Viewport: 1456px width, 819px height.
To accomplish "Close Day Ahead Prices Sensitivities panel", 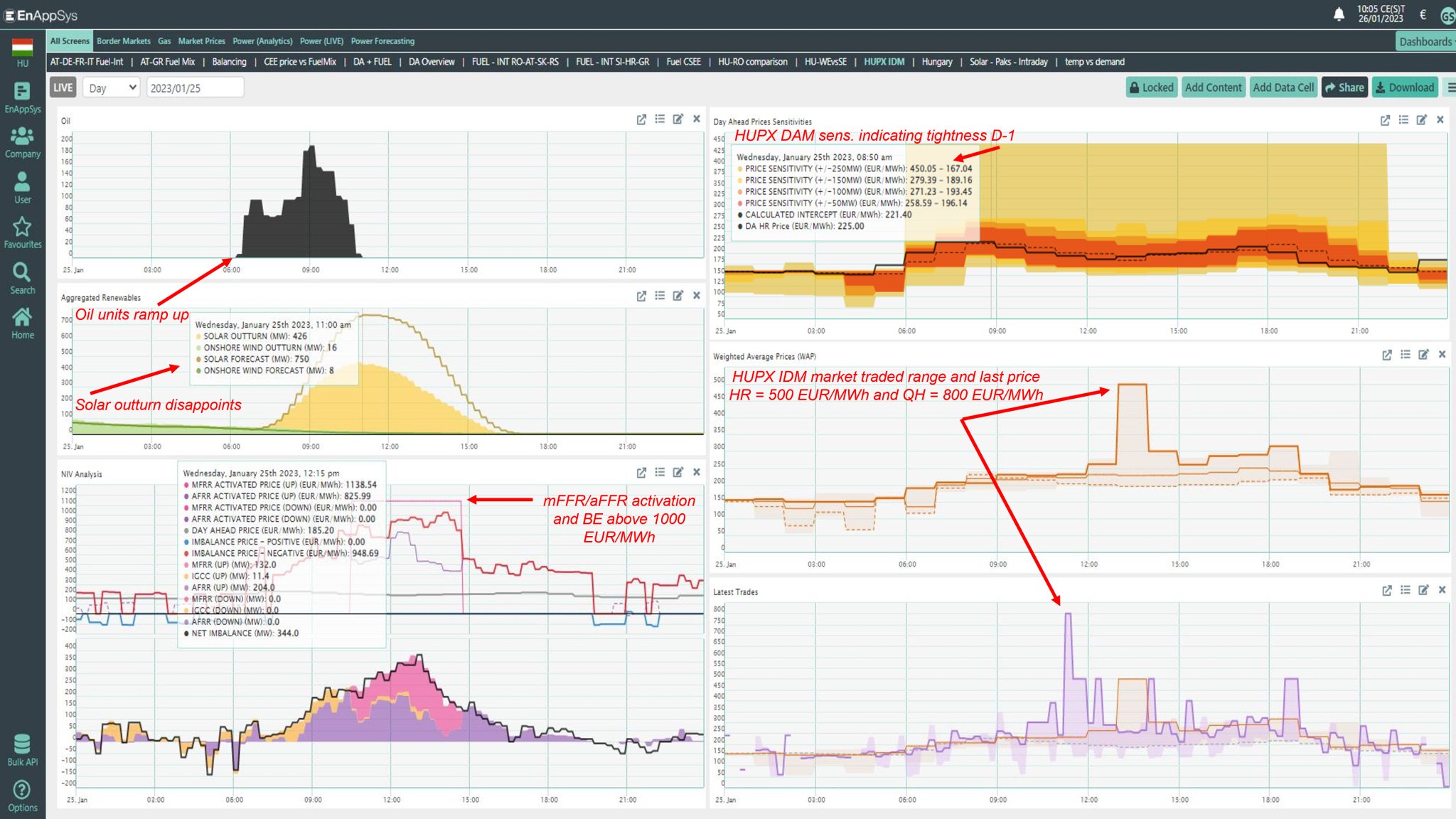I will [1440, 120].
